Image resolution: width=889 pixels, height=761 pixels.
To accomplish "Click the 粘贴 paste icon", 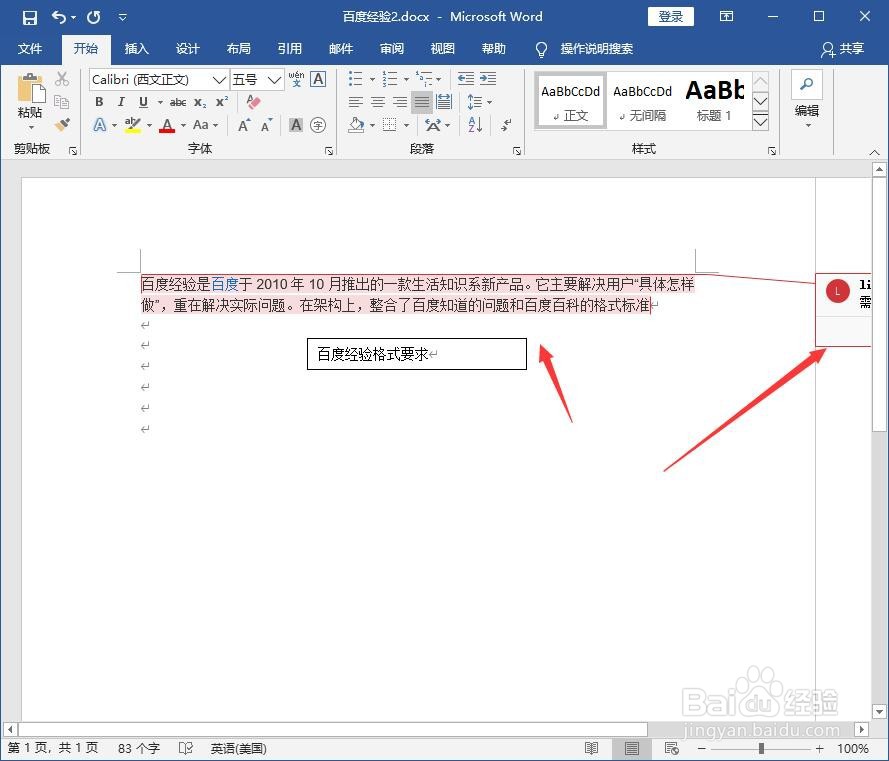I will 31,87.
